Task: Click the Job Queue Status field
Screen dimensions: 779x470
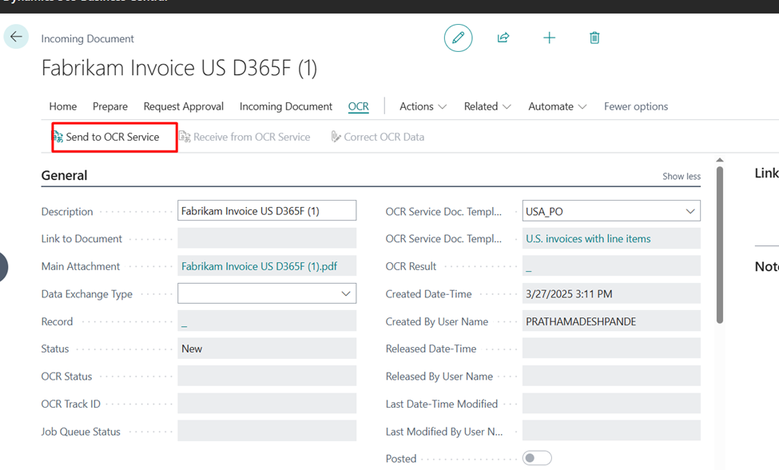Action: 267,431
